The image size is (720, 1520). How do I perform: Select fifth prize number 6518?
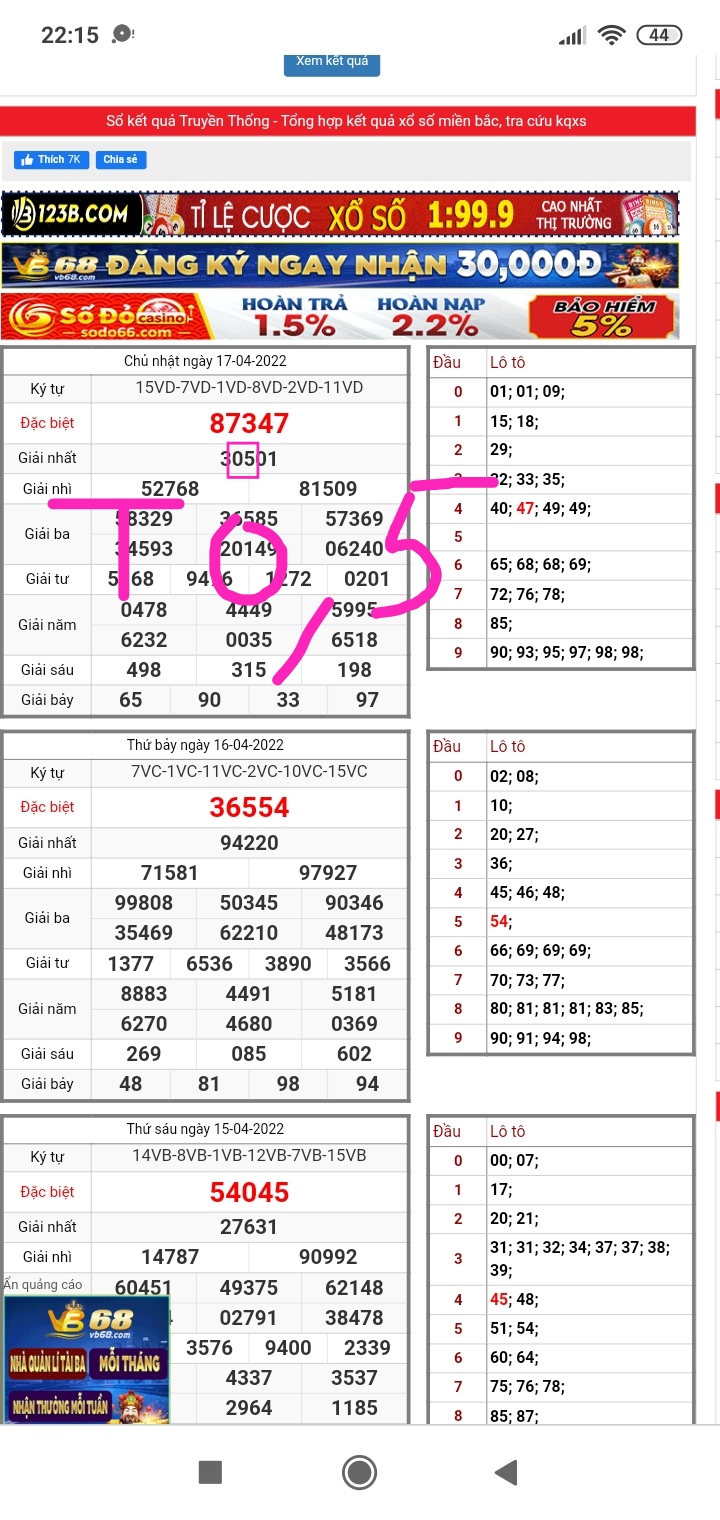[x=355, y=640]
